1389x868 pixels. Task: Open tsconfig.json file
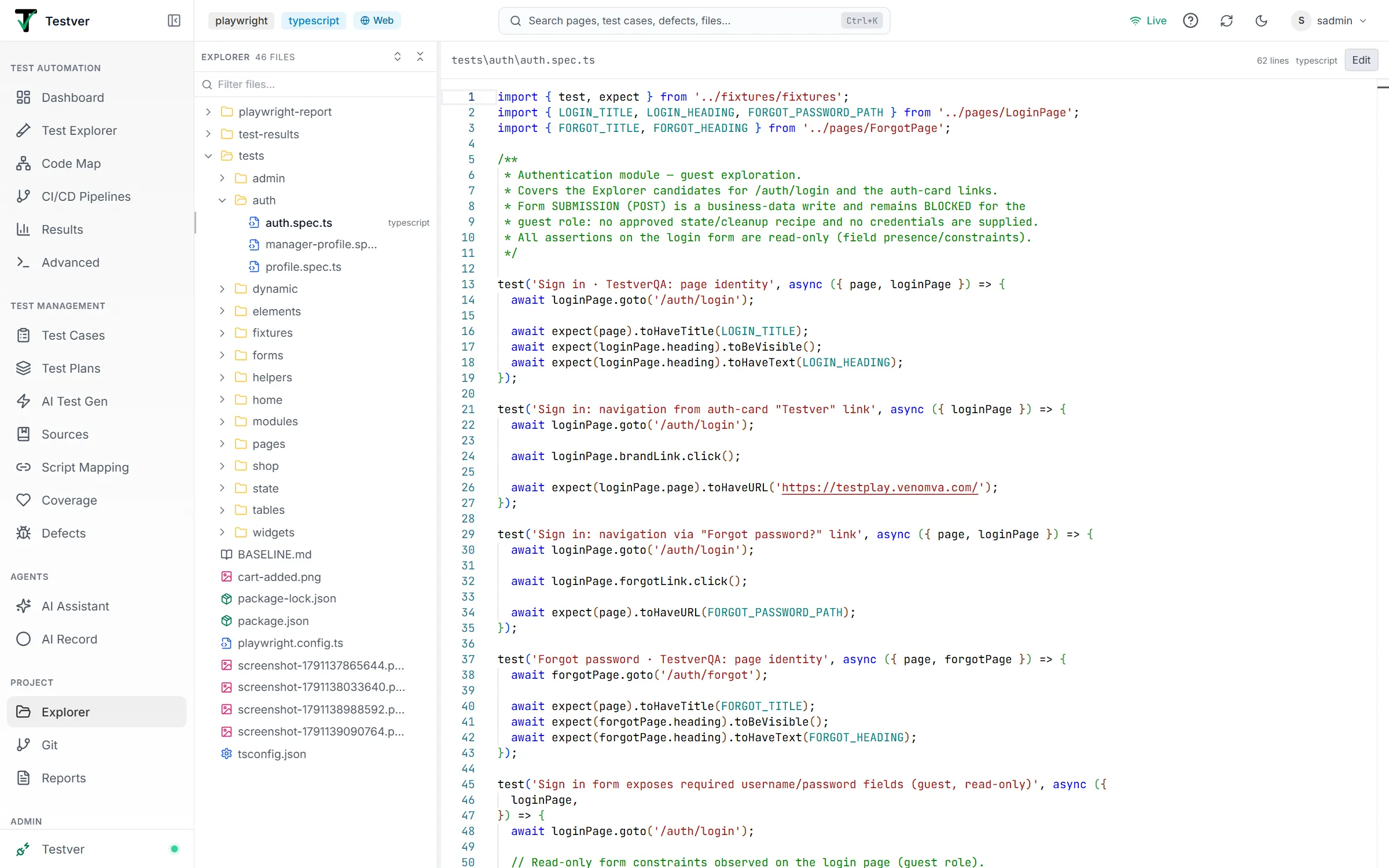click(315, 754)
